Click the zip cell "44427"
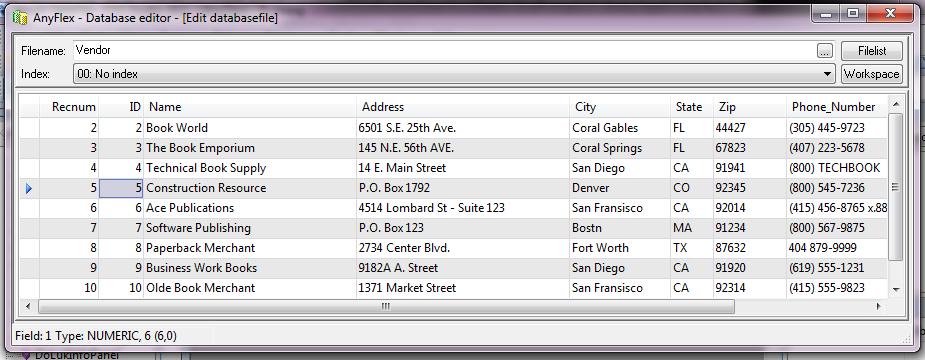The image size is (925, 360). (x=749, y=127)
